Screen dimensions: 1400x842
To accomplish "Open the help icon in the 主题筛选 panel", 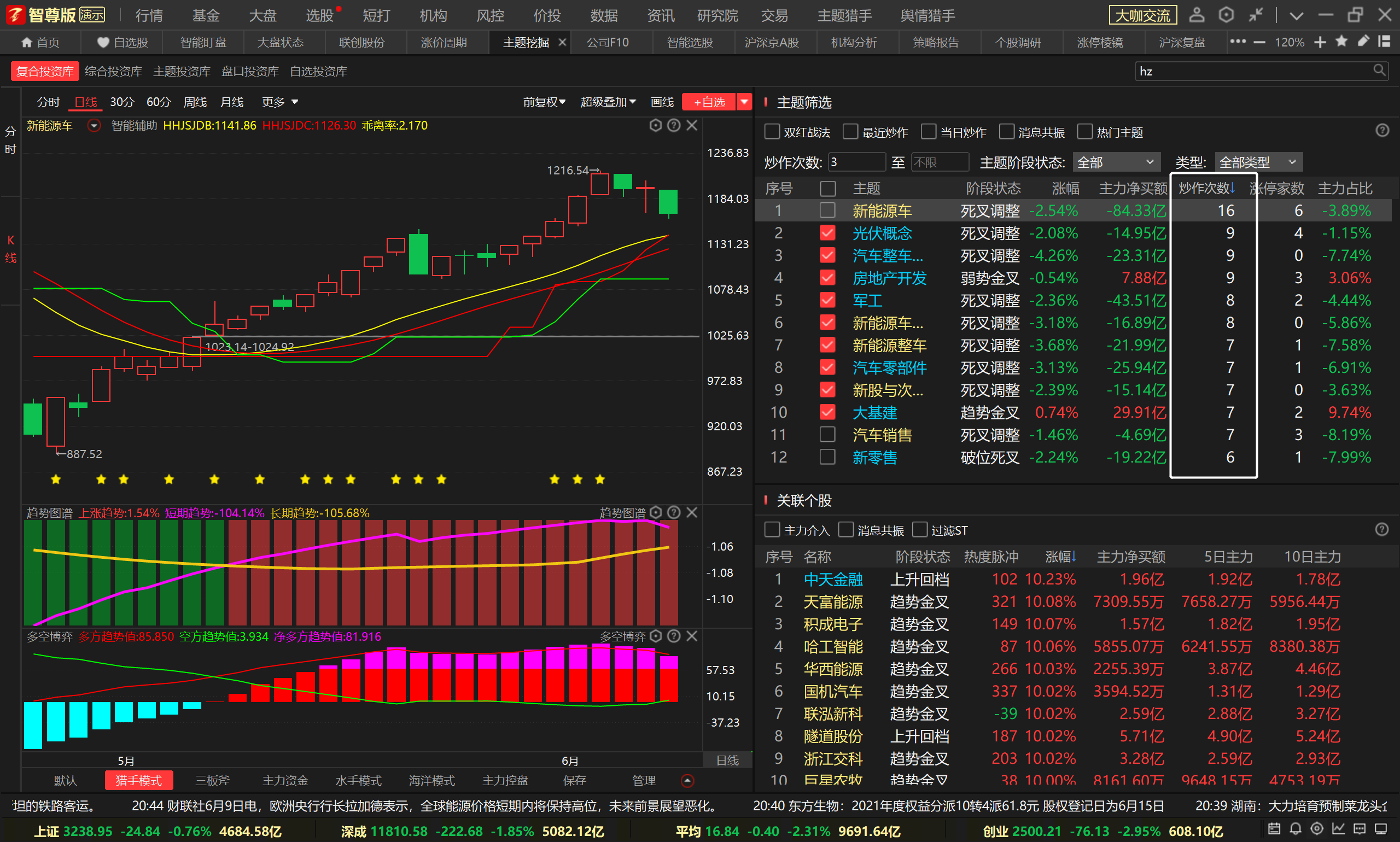I will [x=1382, y=131].
